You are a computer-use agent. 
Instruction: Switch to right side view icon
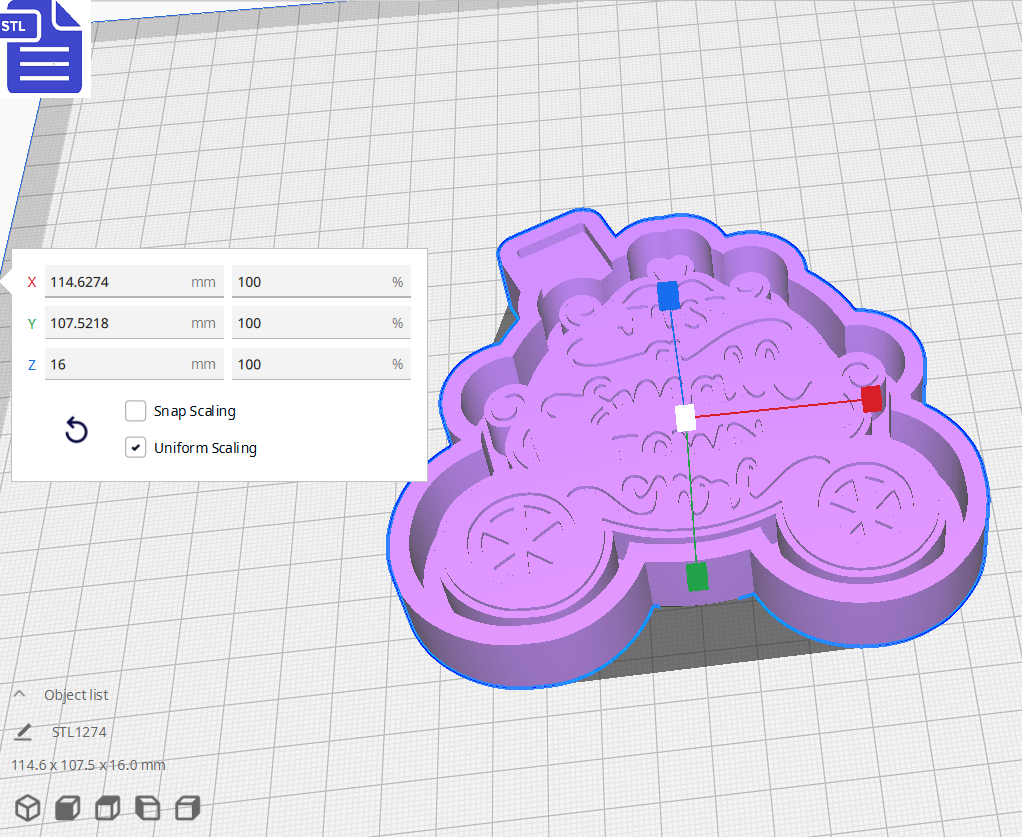click(x=187, y=808)
